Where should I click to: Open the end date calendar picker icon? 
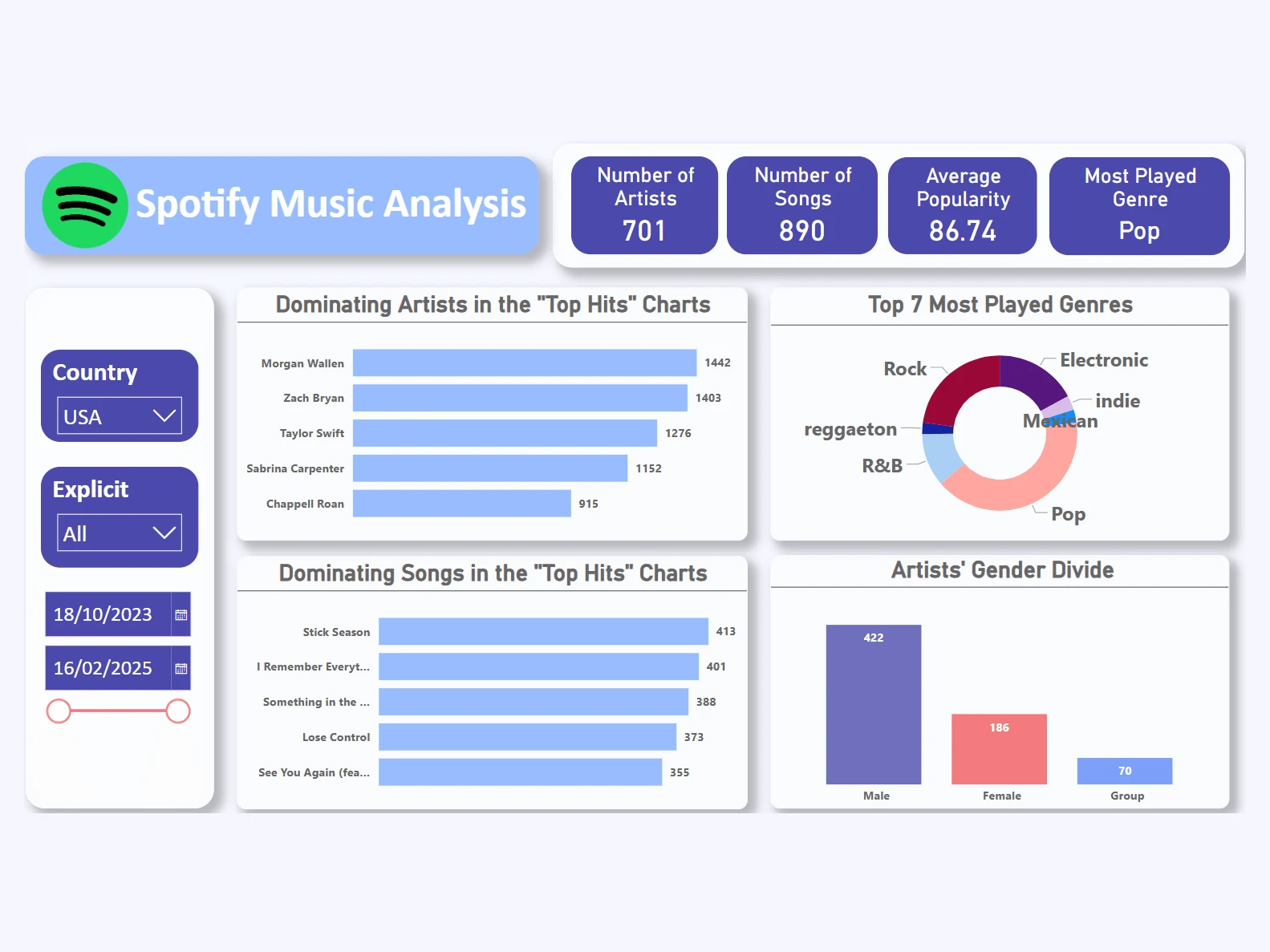(x=181, y=669)
